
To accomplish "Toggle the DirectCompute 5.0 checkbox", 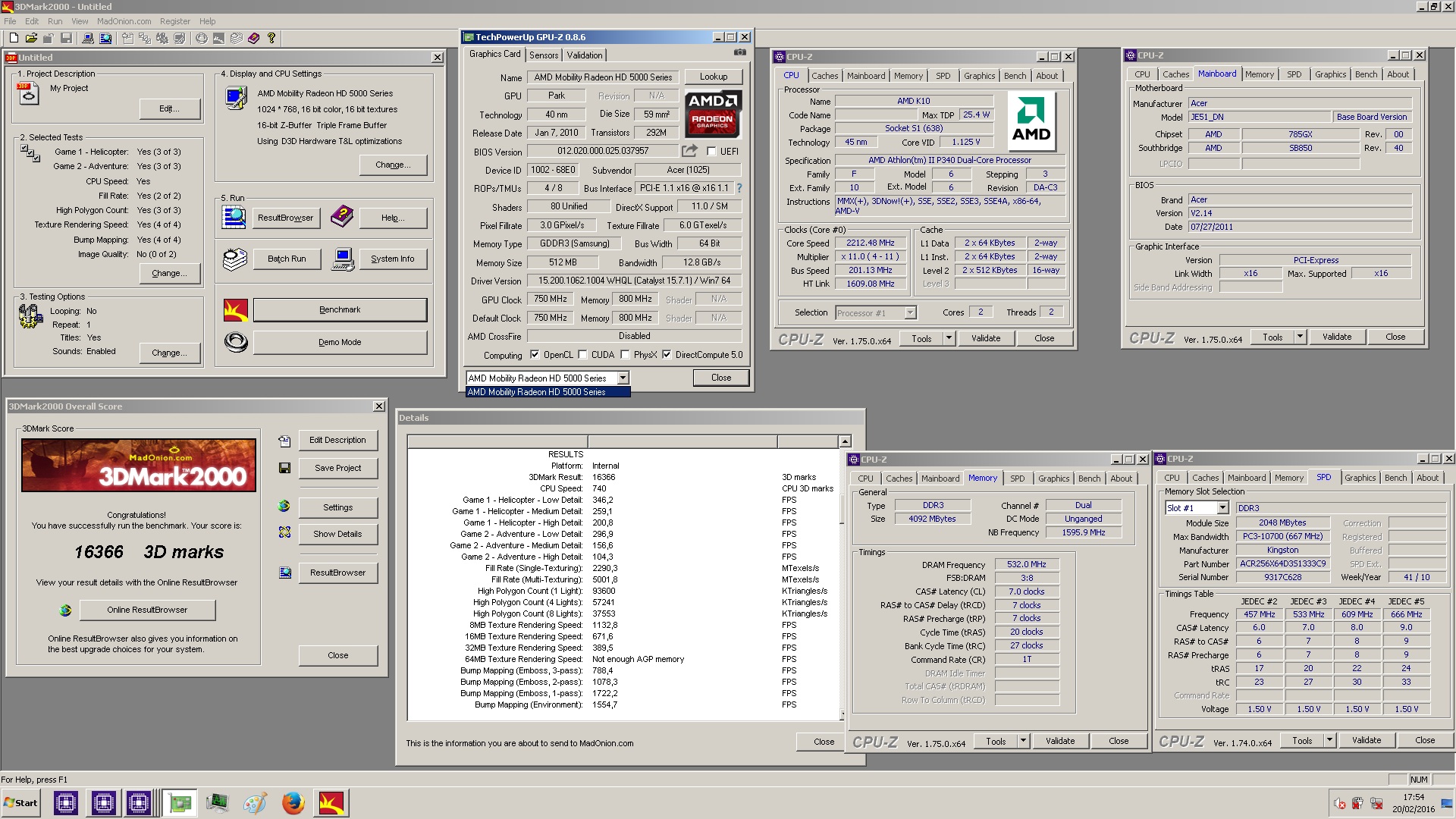I will (x=667, y=354).
